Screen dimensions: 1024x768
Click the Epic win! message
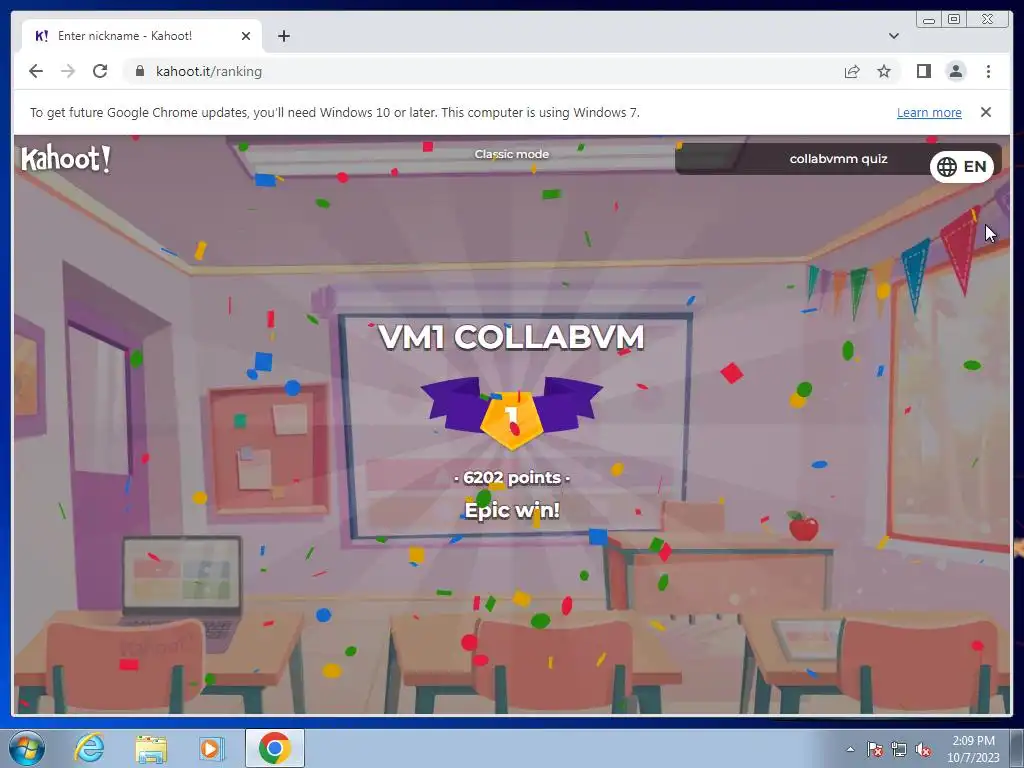click(x=511, y=510)
